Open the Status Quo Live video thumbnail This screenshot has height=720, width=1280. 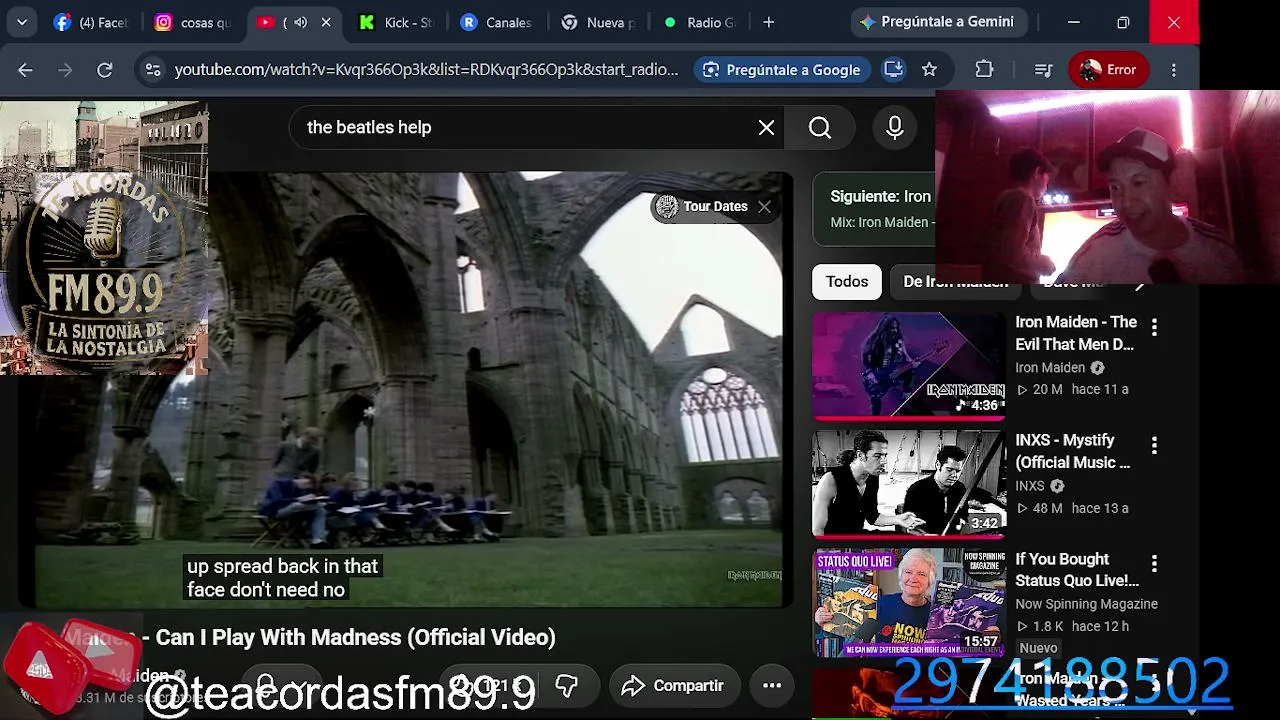tap(908, 602)
